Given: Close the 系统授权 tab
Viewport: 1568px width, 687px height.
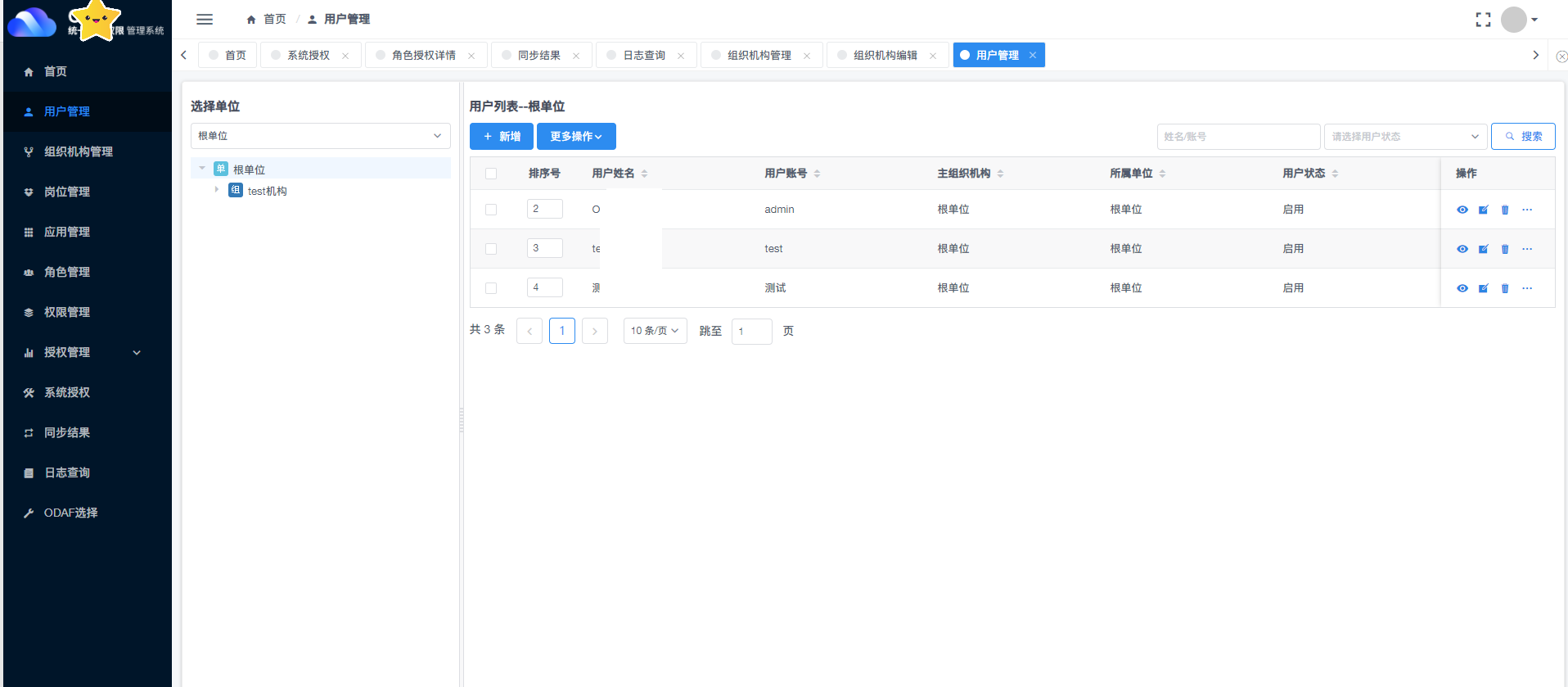Looking at the screenshot, I should (x=345, y=56).
